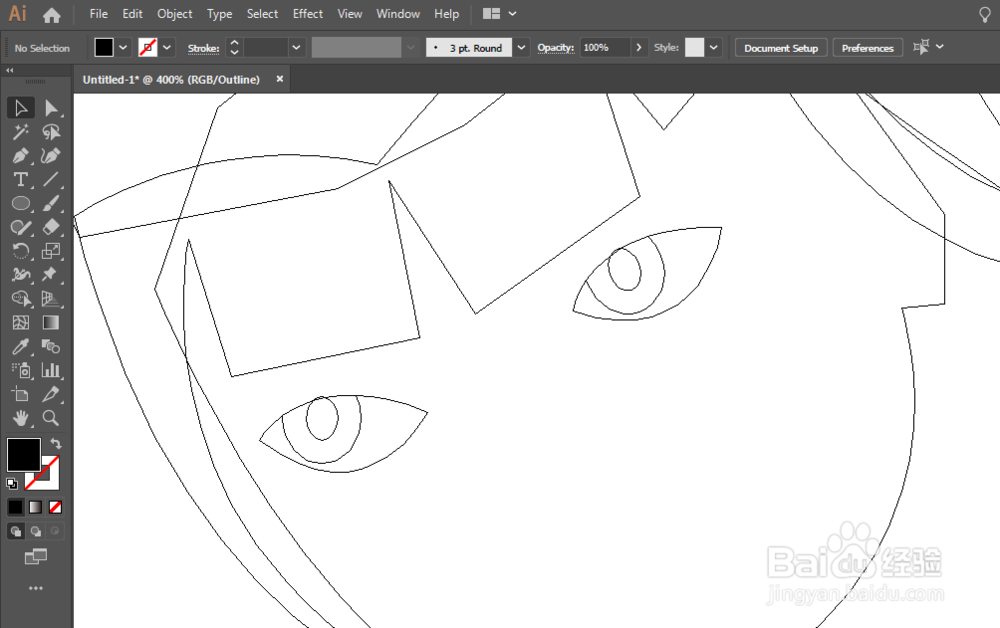Activate the Curvature tool
The height and width of the screenshot is (628, 1000).
pos(51,156)
